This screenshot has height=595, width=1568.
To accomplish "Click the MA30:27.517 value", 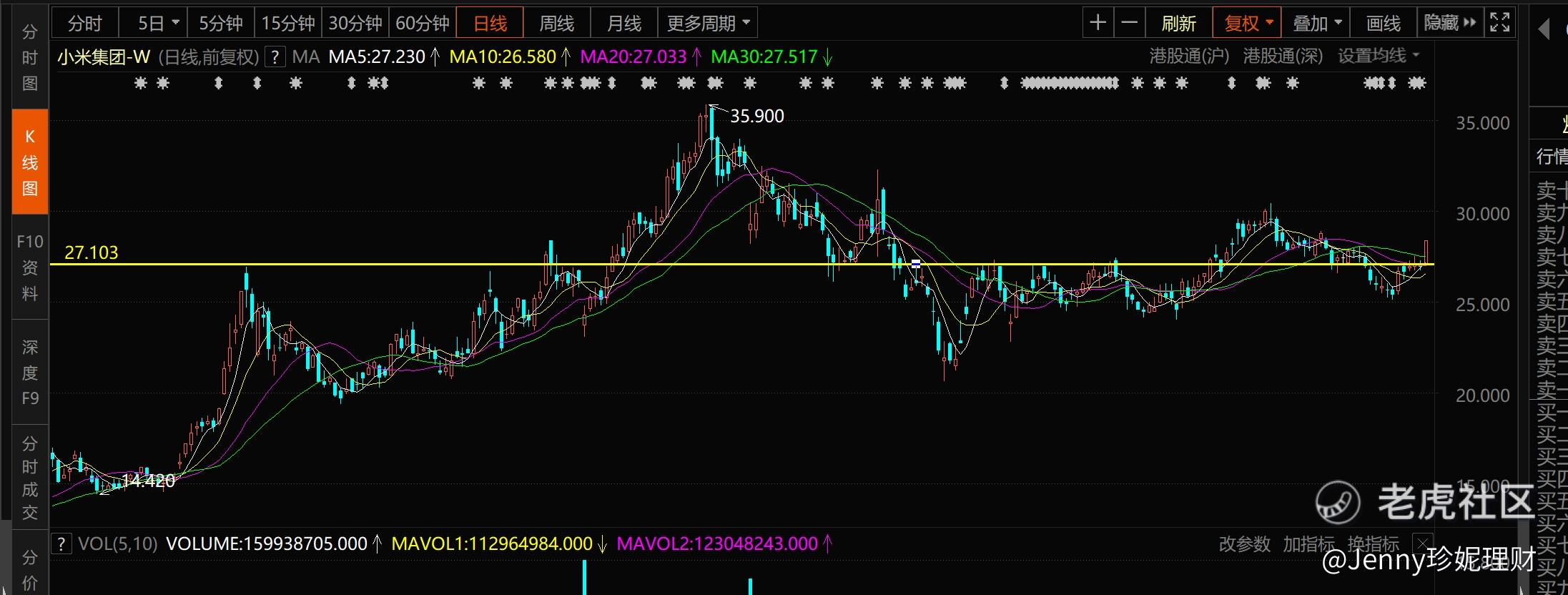I will point(764,56).
